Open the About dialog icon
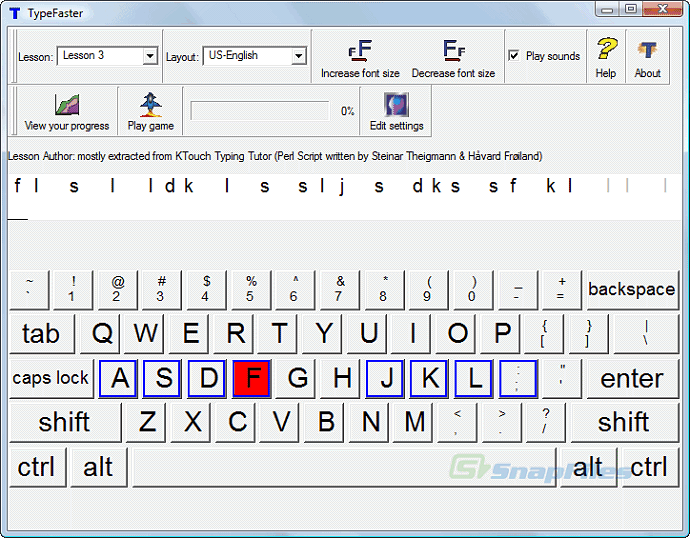The height and width of the screenshot is (538, 690). [647, 50]
